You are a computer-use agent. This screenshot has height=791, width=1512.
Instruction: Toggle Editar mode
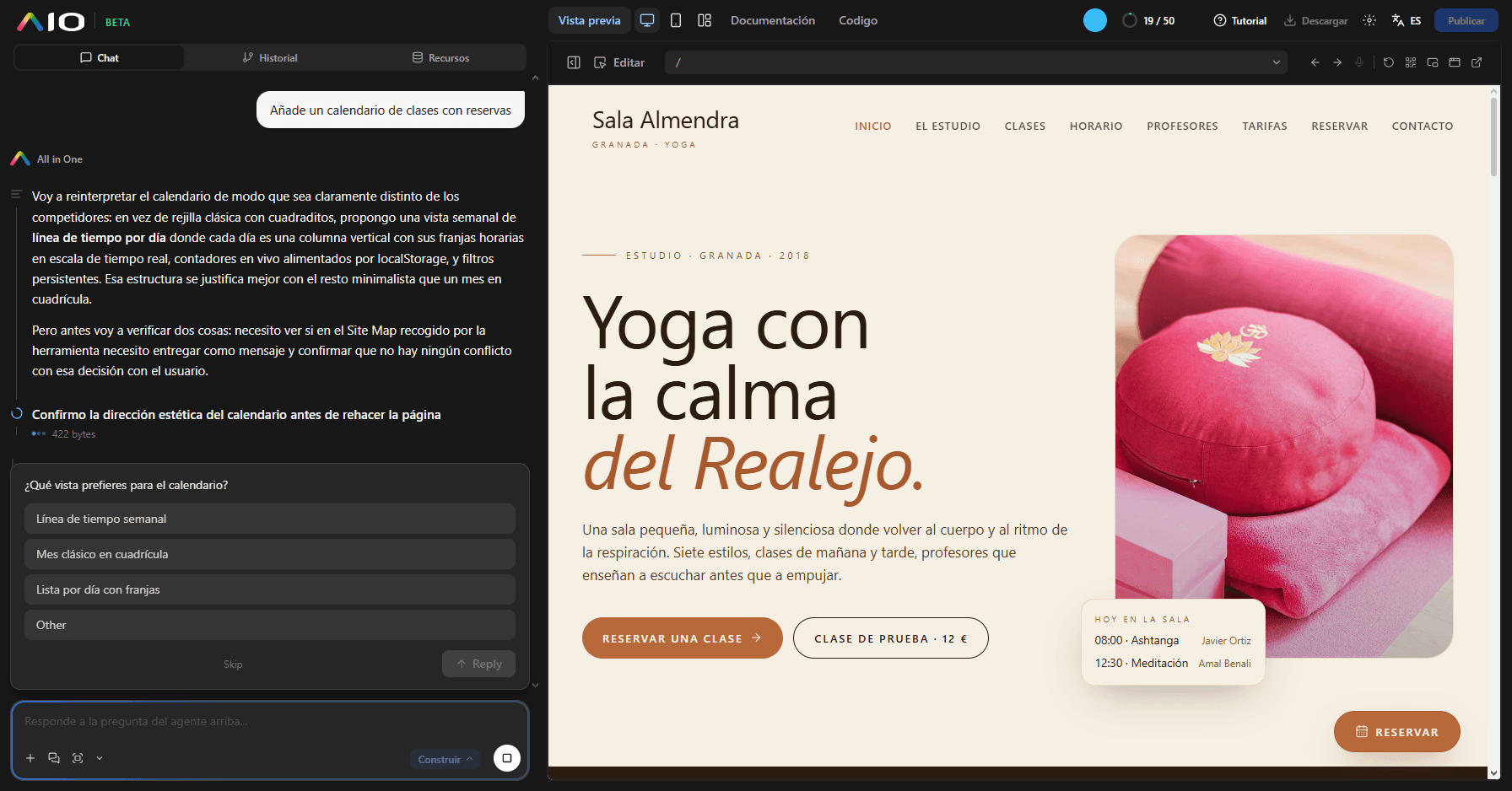619,62
